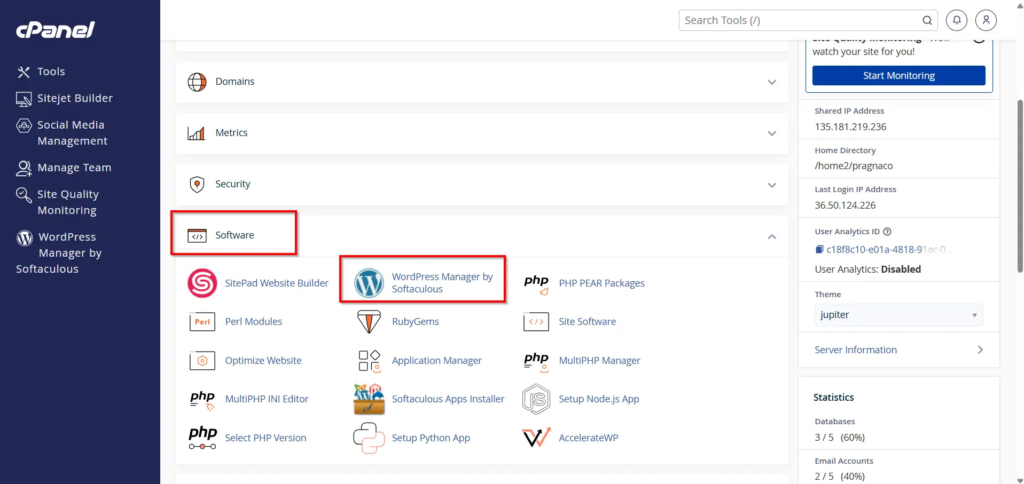
Task: Open the Application Manager link
Action: tap(437, 361)
